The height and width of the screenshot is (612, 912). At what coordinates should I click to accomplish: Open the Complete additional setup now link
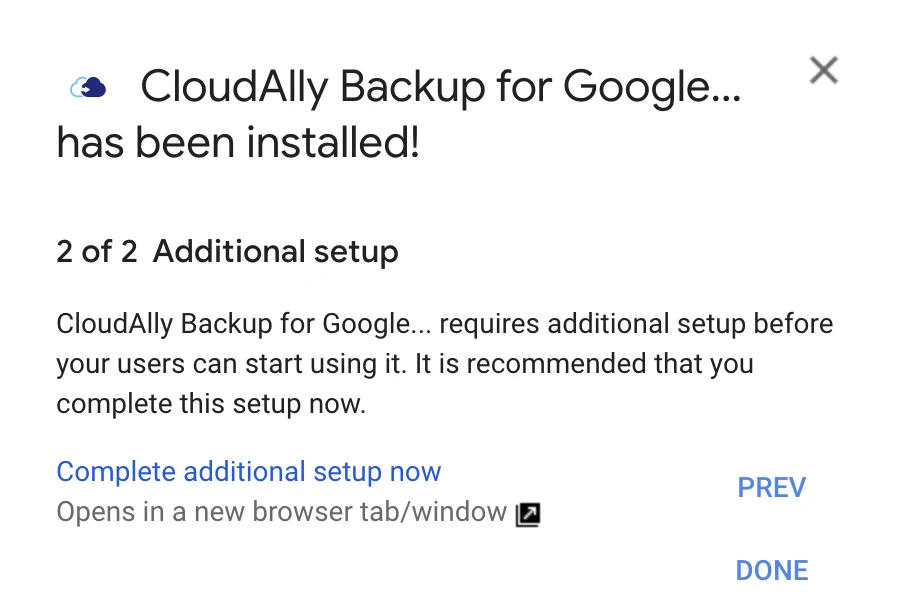point(248,471)
